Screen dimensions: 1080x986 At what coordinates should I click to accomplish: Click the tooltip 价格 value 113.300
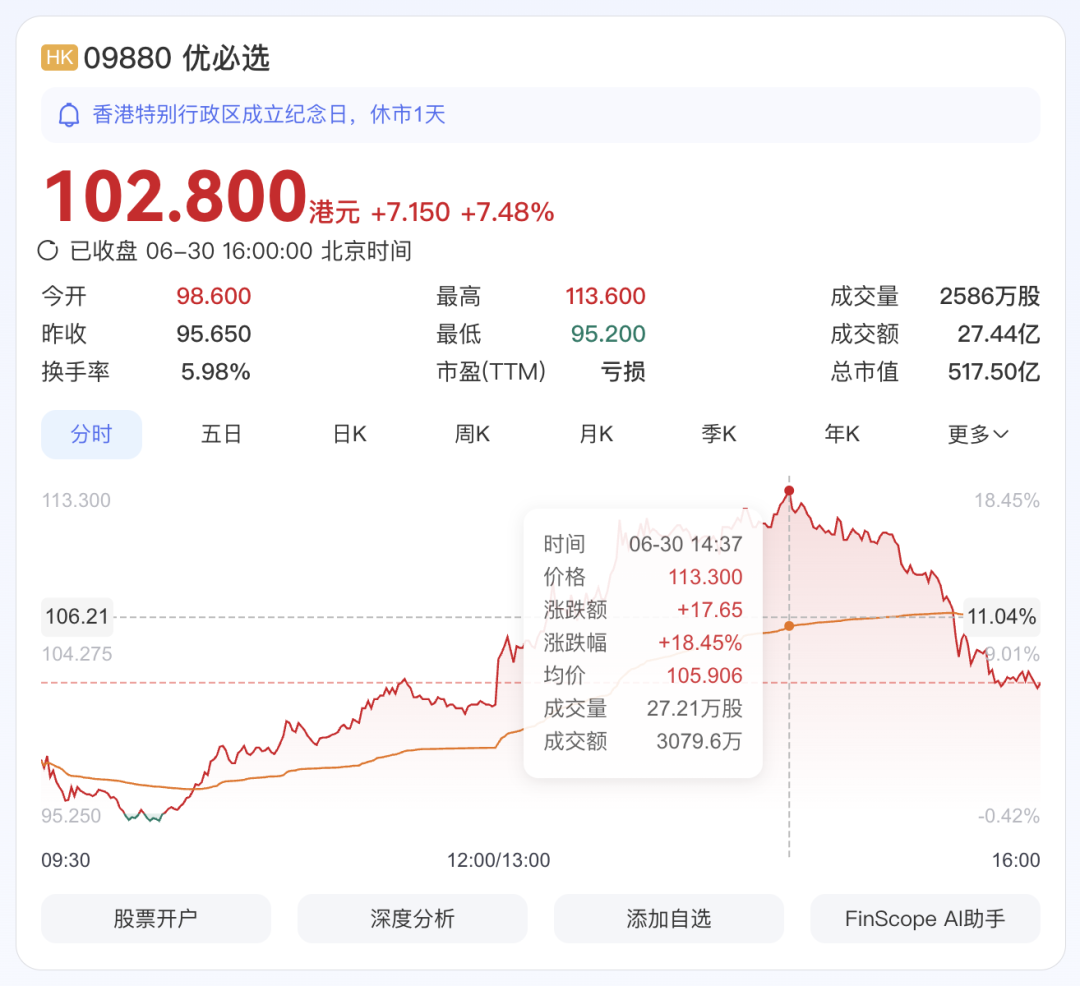click(x=705, y=577)
